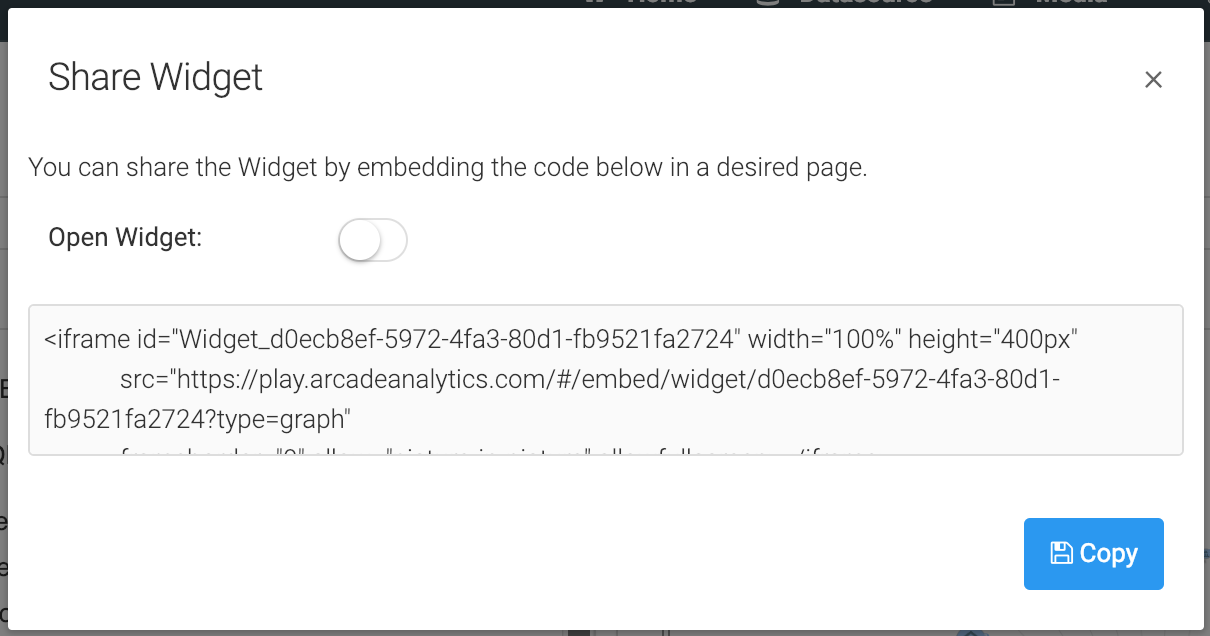The width and height of the screenshot is (1210, 636).
Task: Click the knob of the Open Widget toggle
Action: click(x=360, y=241)
